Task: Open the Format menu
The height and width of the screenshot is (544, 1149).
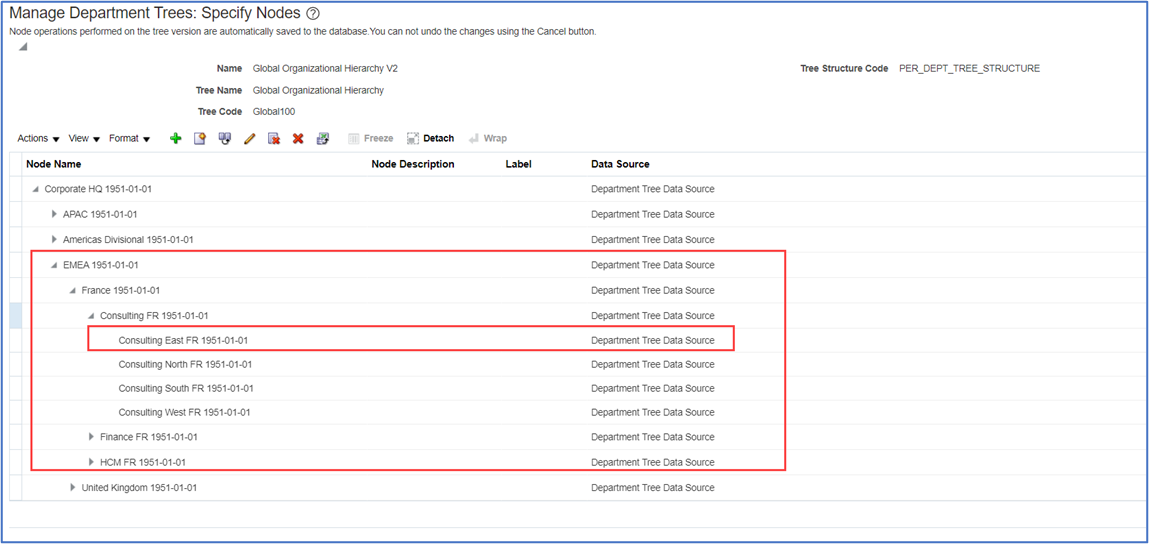Action: pos(129,139)
